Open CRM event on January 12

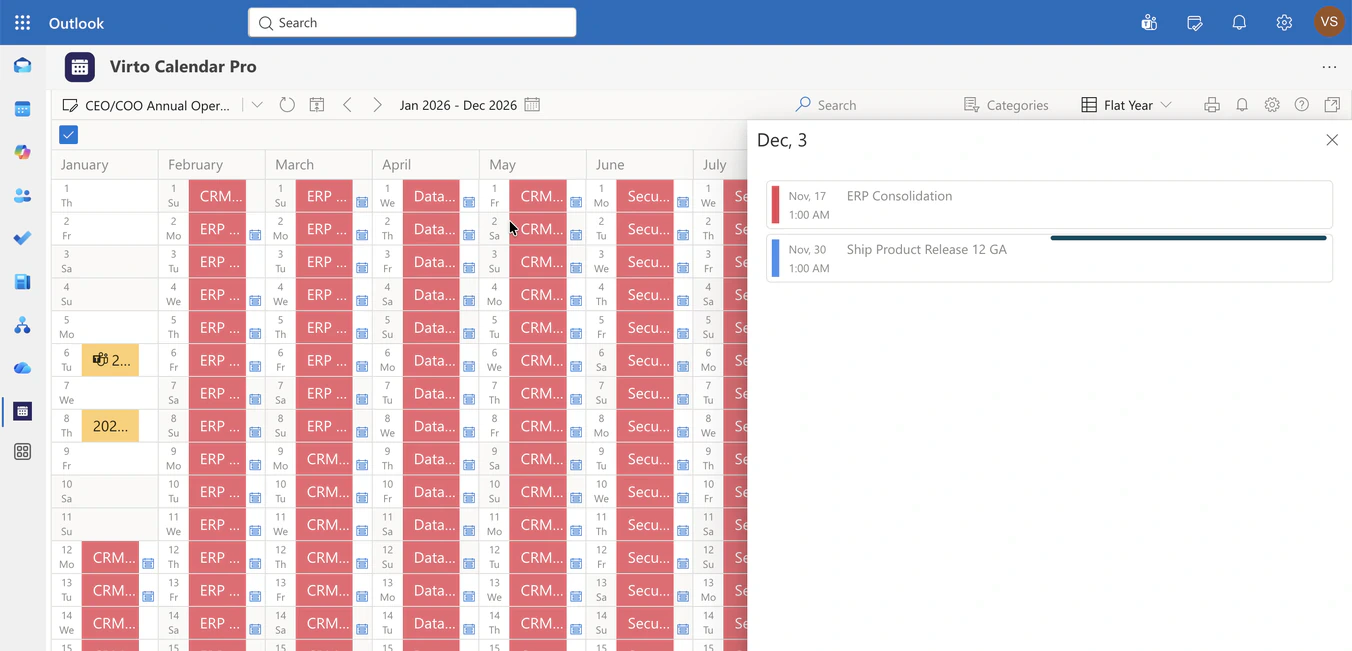click(110, 558)
